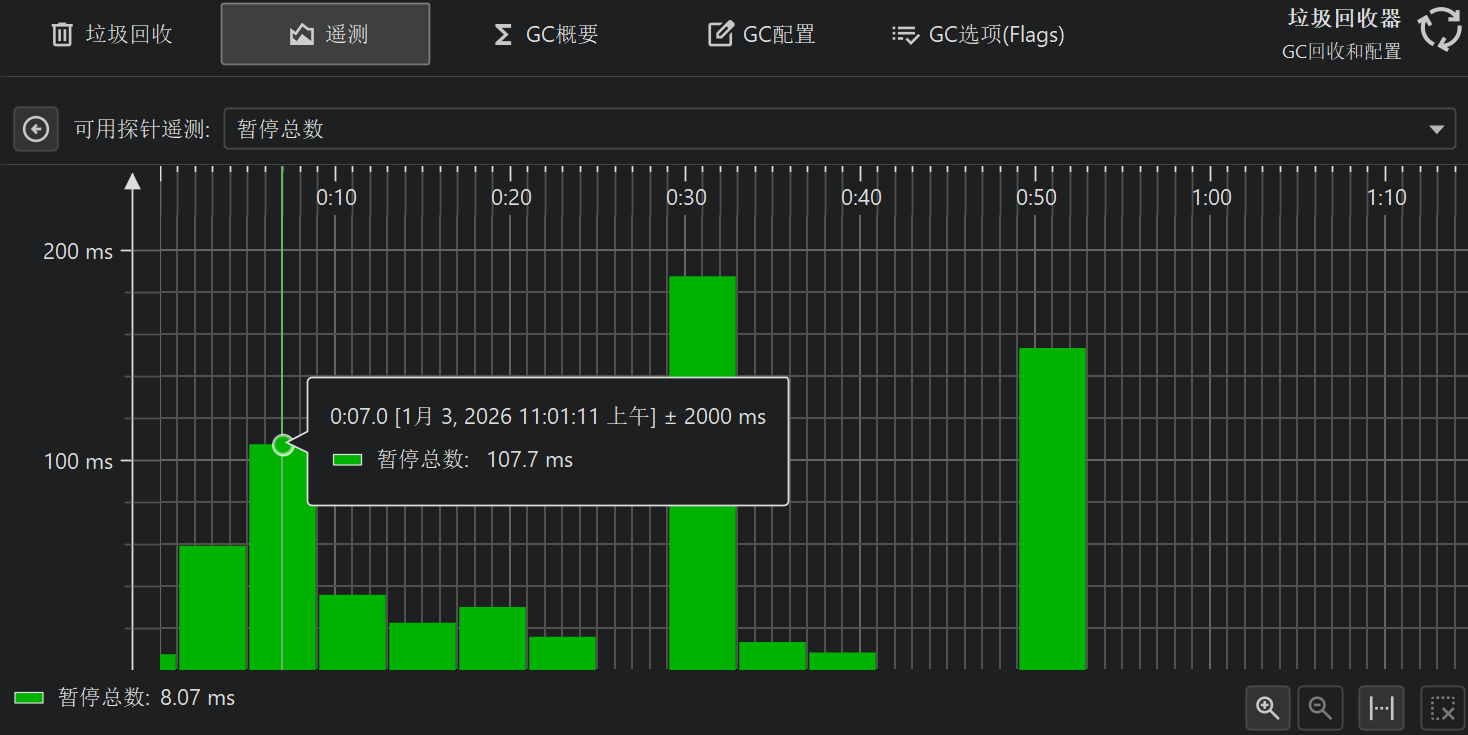Click the 100 ms axis label
Image resolution: width=1468 pixels, height=735 pixels.
[x=78, y=462]
